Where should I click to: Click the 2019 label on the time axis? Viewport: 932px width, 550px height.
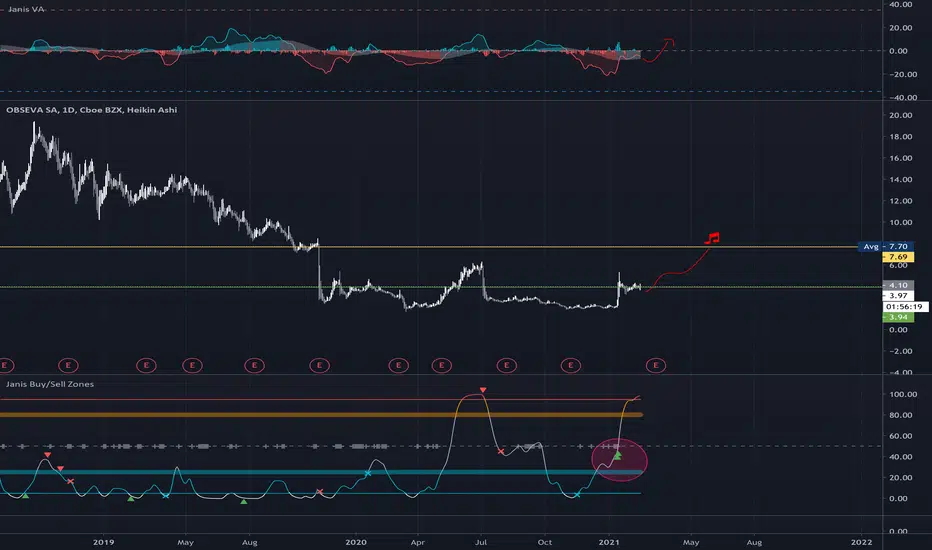click(x=103, y=542)
